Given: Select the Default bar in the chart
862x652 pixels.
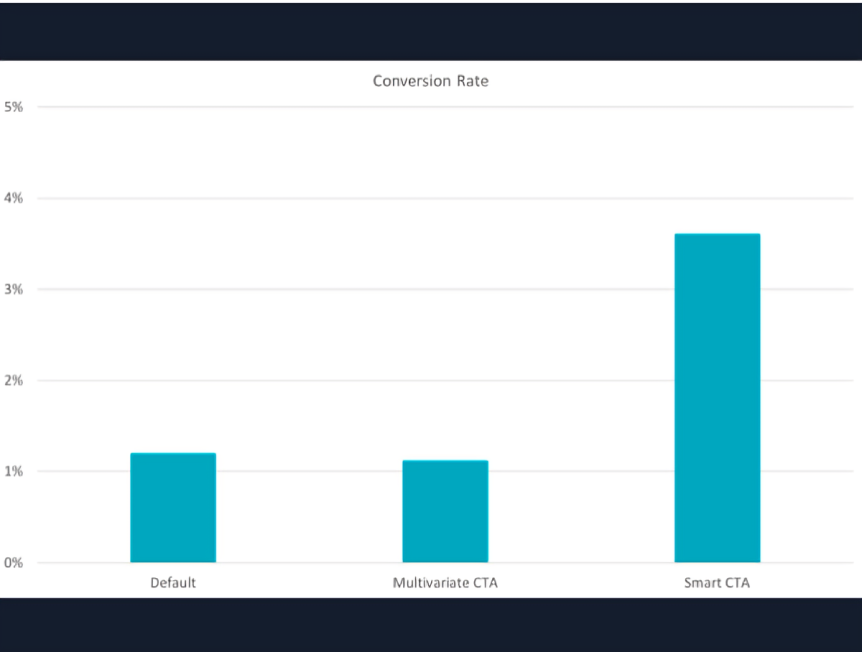Looking at the screenshot, I should (x=173, y=508).
